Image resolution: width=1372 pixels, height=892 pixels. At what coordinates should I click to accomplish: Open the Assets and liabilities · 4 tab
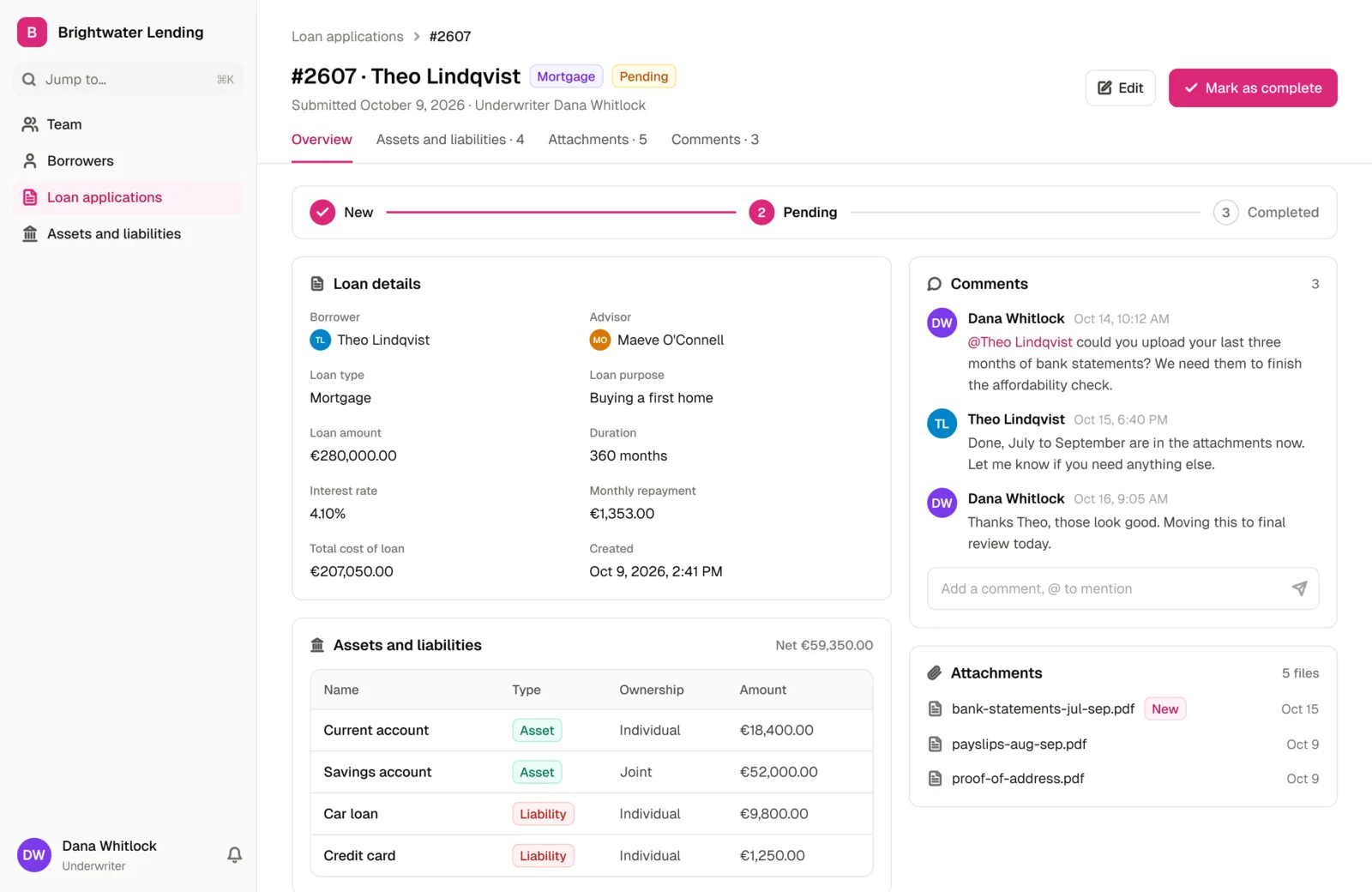[x=450, y=140]
